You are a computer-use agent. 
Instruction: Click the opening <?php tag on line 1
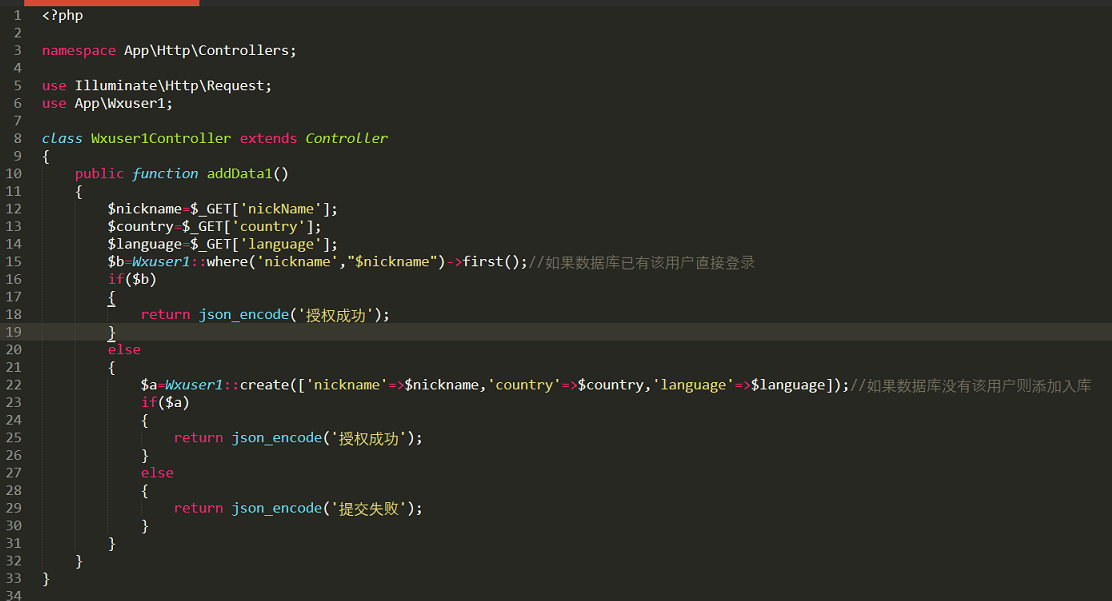pos(62,15)
